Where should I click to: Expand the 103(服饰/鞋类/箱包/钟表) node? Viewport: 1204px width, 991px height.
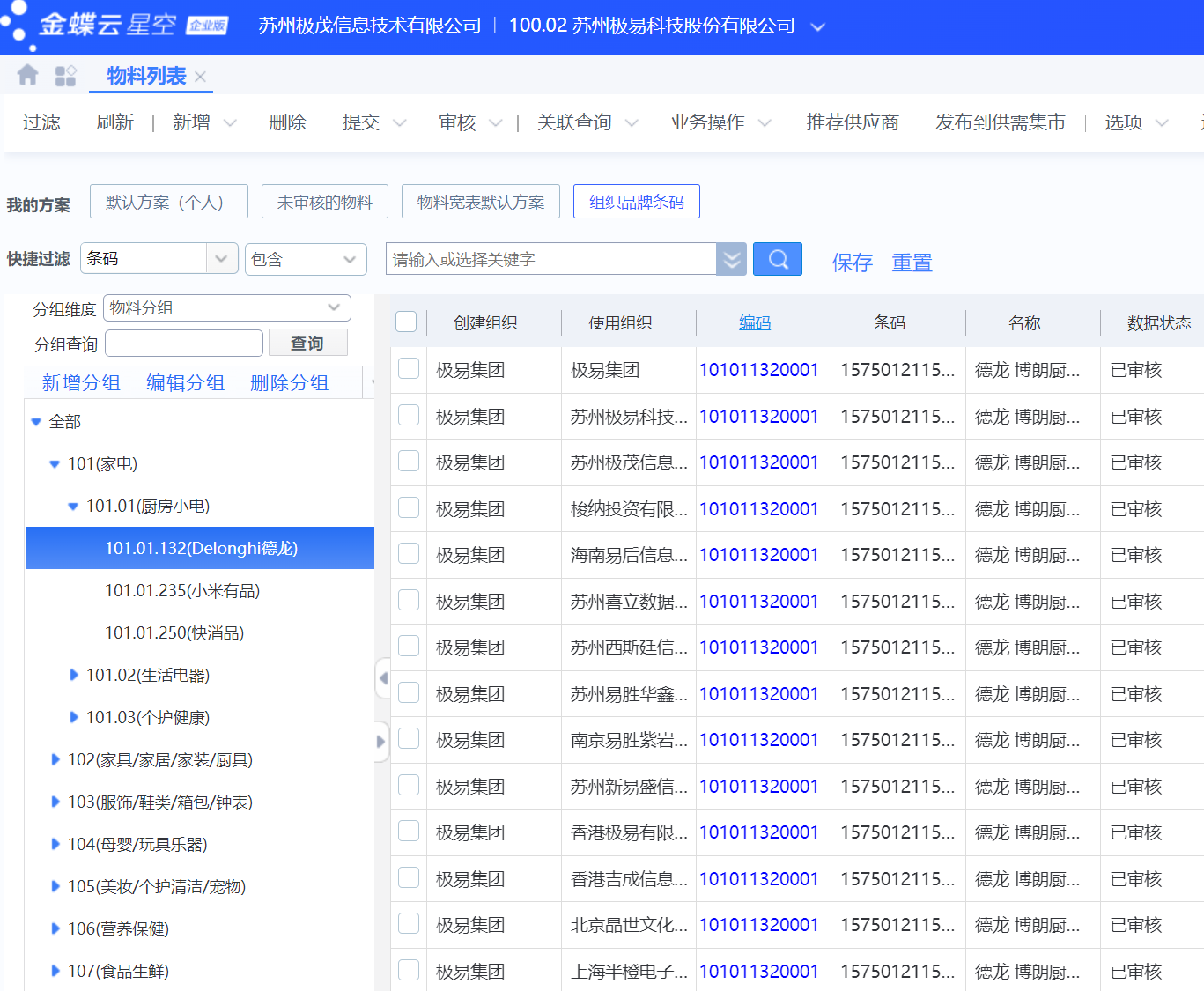55,802
